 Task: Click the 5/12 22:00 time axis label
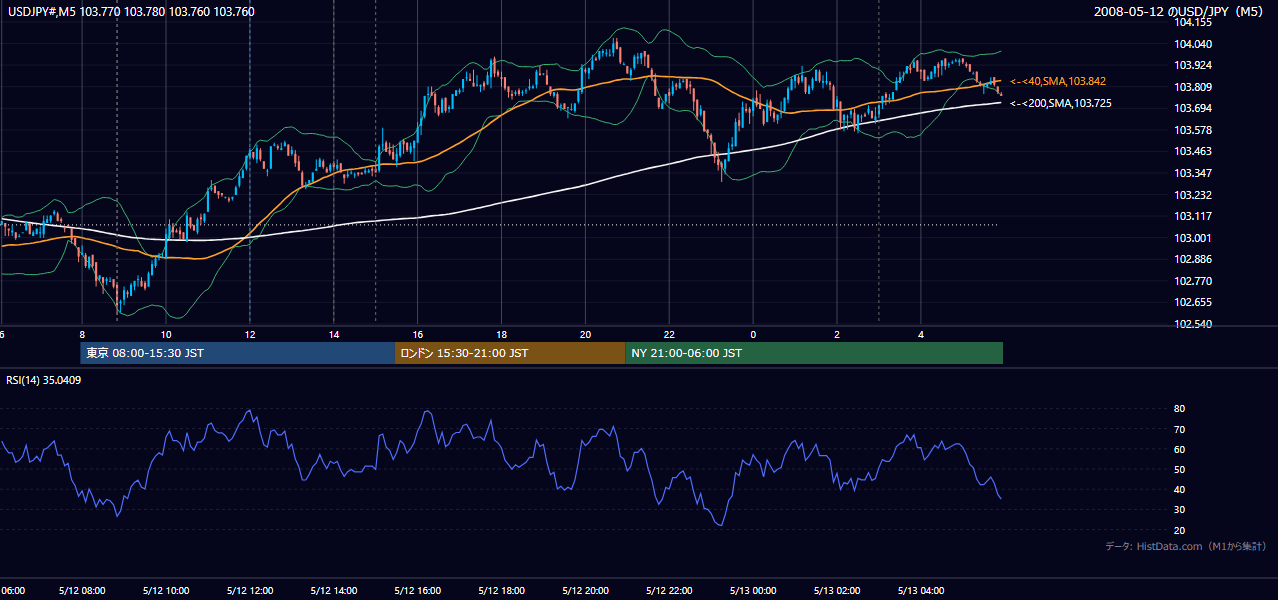coord(670,590)
